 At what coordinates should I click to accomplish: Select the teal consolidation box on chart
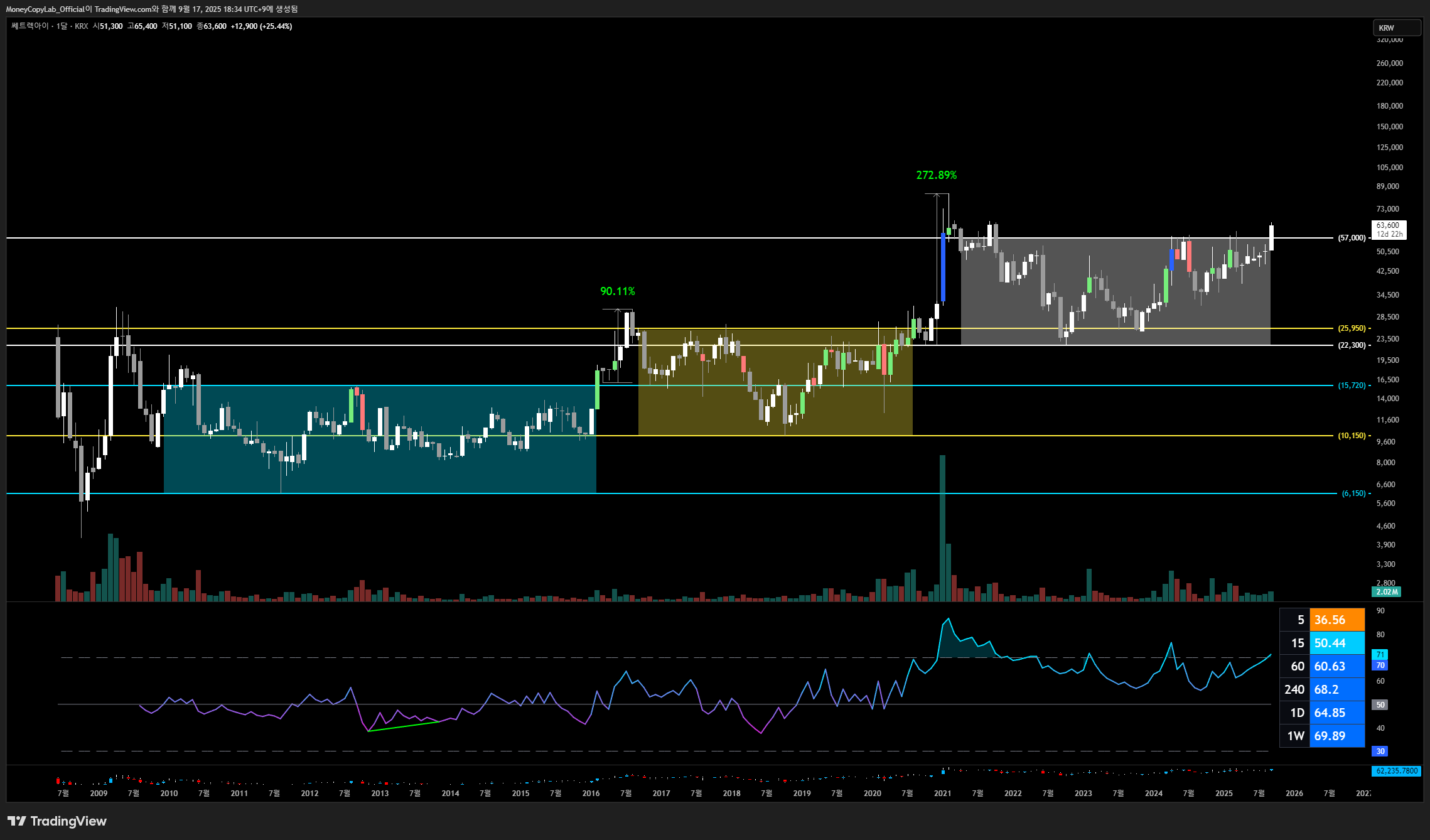[380, 439]
